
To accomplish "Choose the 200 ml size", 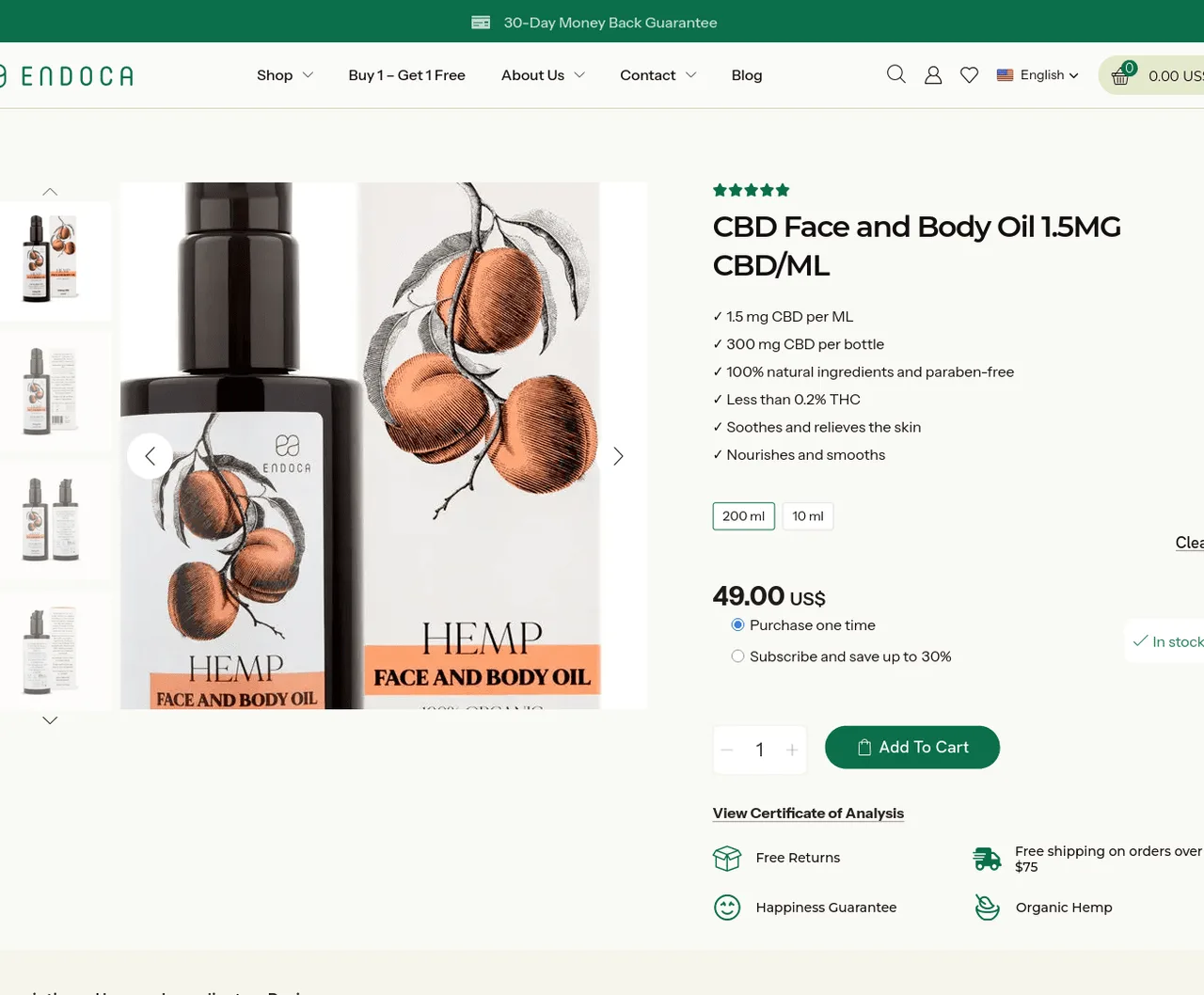I will (x=743, y=516).
